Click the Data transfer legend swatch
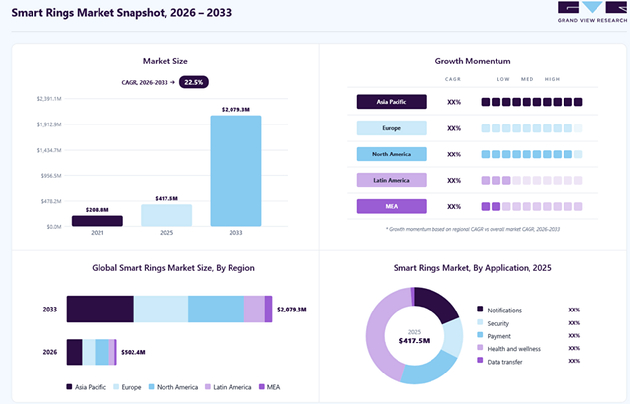This screenshot has height=404, width=630. (x=480, y=360)
